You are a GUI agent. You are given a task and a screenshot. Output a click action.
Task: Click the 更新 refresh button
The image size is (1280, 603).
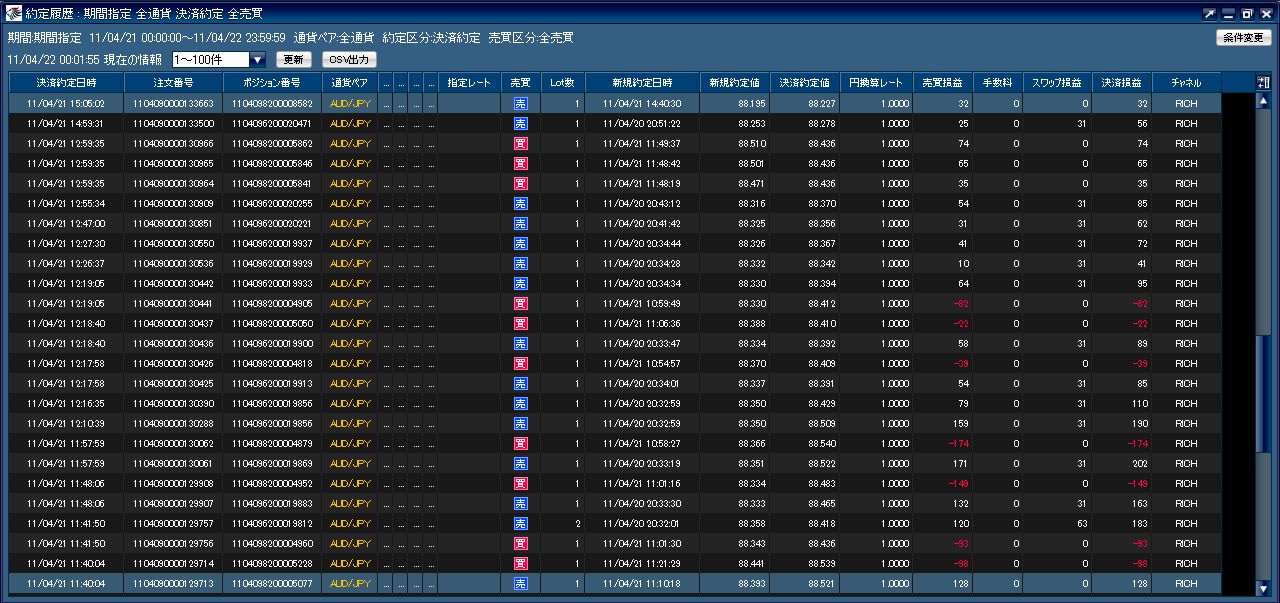point(293,60)
